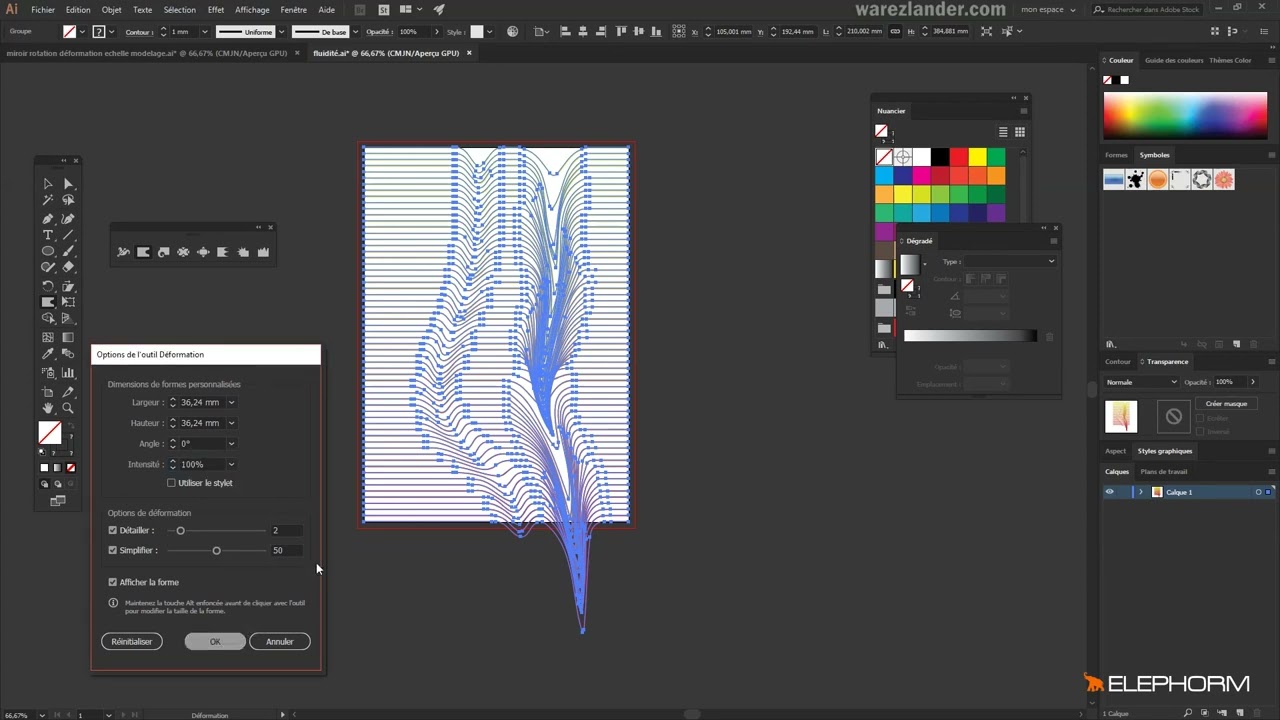Open the recolor artwork wheel icon
Screen dimensions: 1280x720
pos(513,31)
